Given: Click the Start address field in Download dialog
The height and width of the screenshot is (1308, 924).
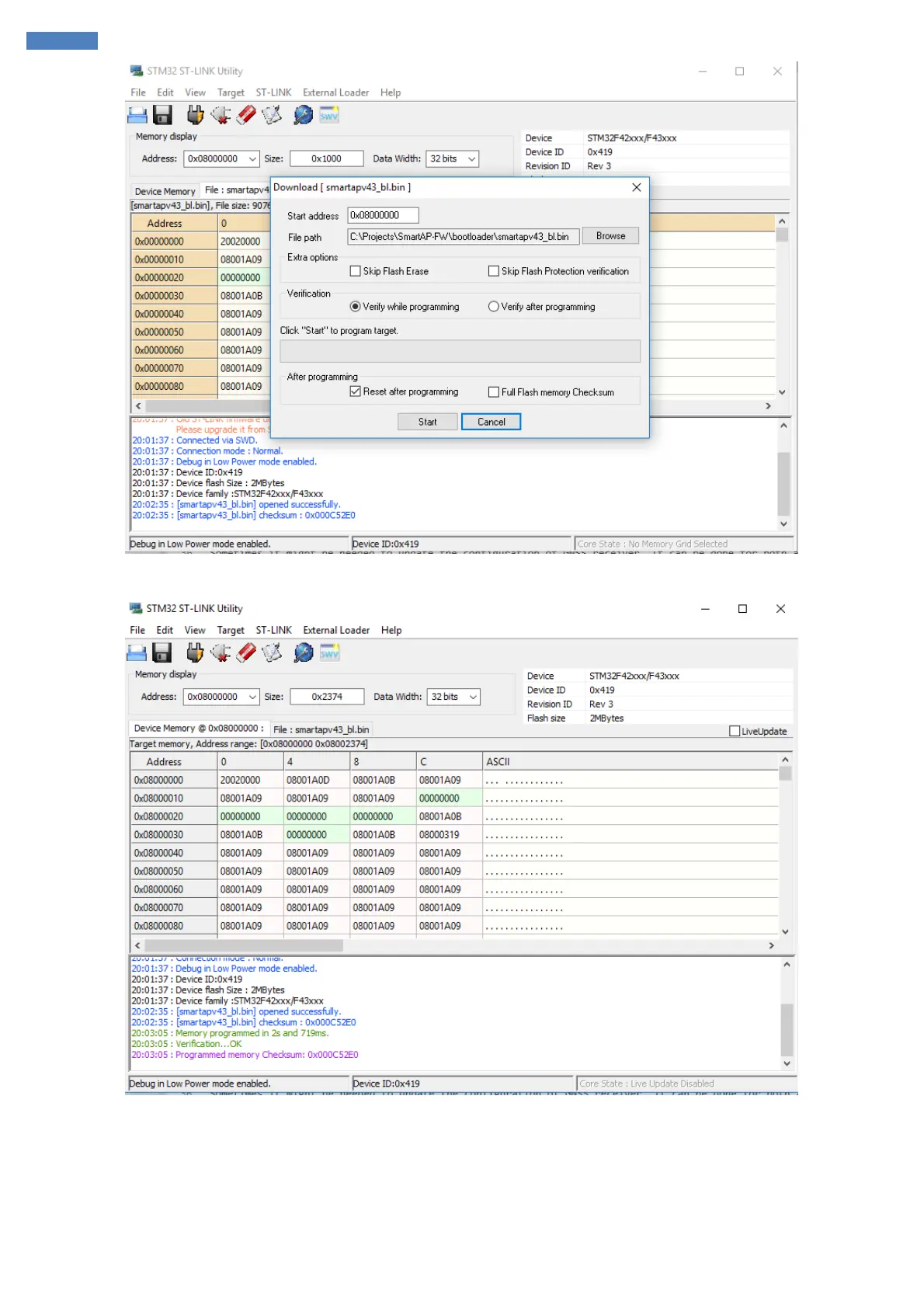Looking at the screenshot, I should (x=382, y=215).
